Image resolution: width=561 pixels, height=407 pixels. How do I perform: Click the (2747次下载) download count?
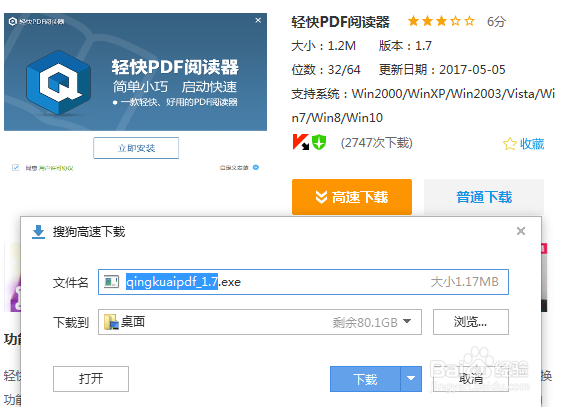[376, 143]
